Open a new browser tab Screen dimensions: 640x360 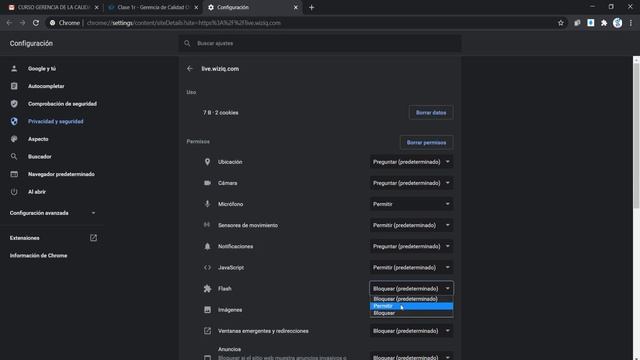click(311, 7)
